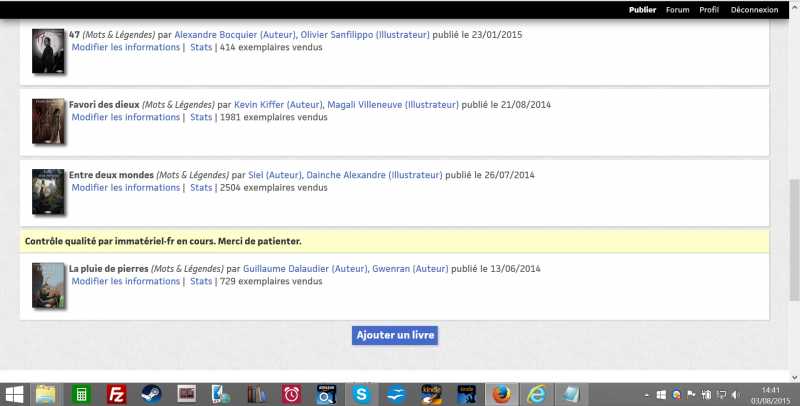Open the green calculator taskbar icon
This screenshot has width=800, height=406.
click(x=82, y=394)
